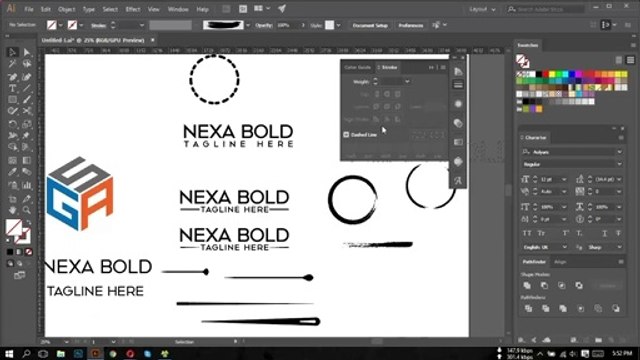640x360 pixels.
Task: Click Minus Front in Pathfinder
Action: [544, 285]
